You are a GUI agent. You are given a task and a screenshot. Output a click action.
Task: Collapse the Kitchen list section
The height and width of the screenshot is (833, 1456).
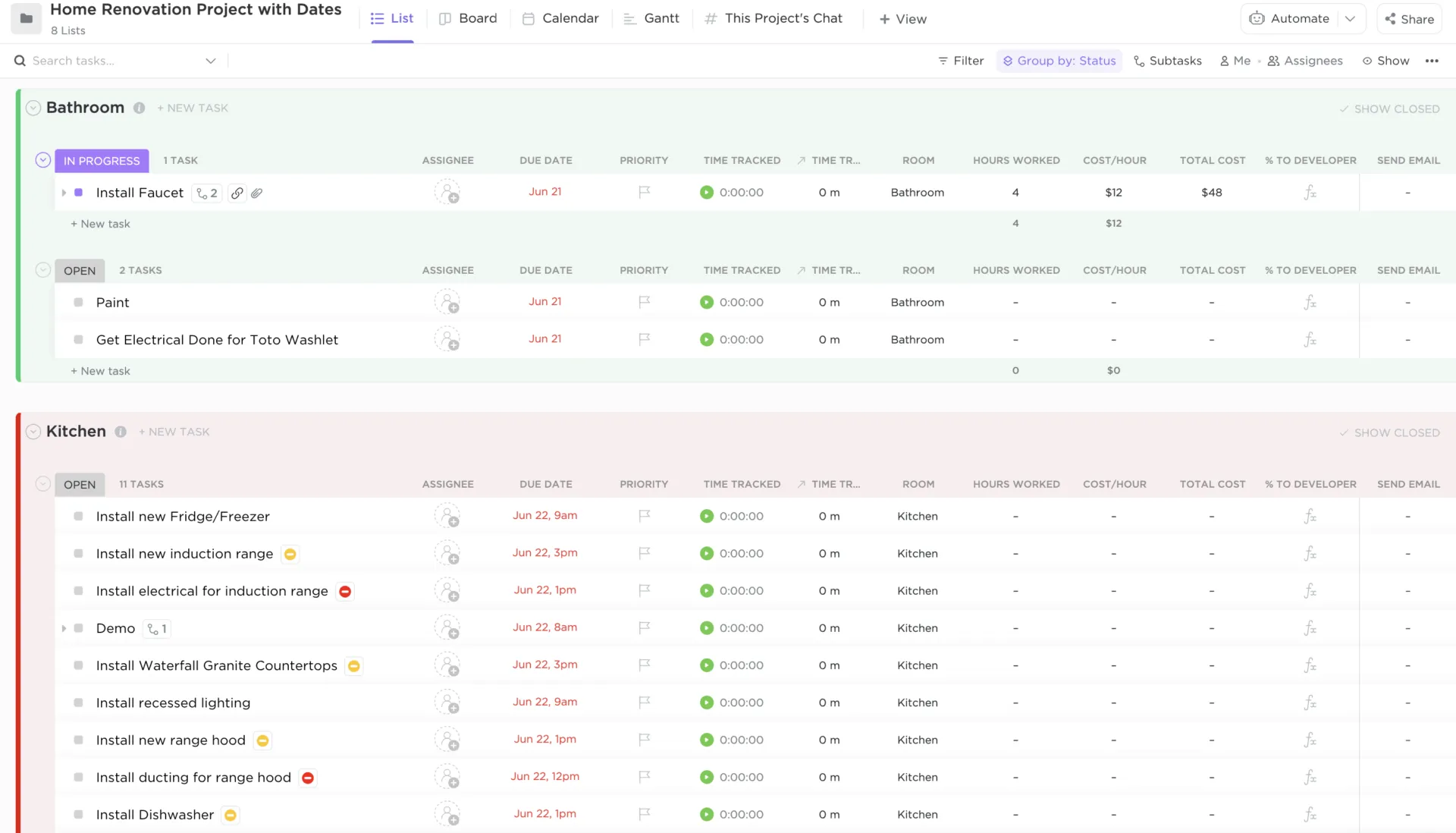coord(33,432)
